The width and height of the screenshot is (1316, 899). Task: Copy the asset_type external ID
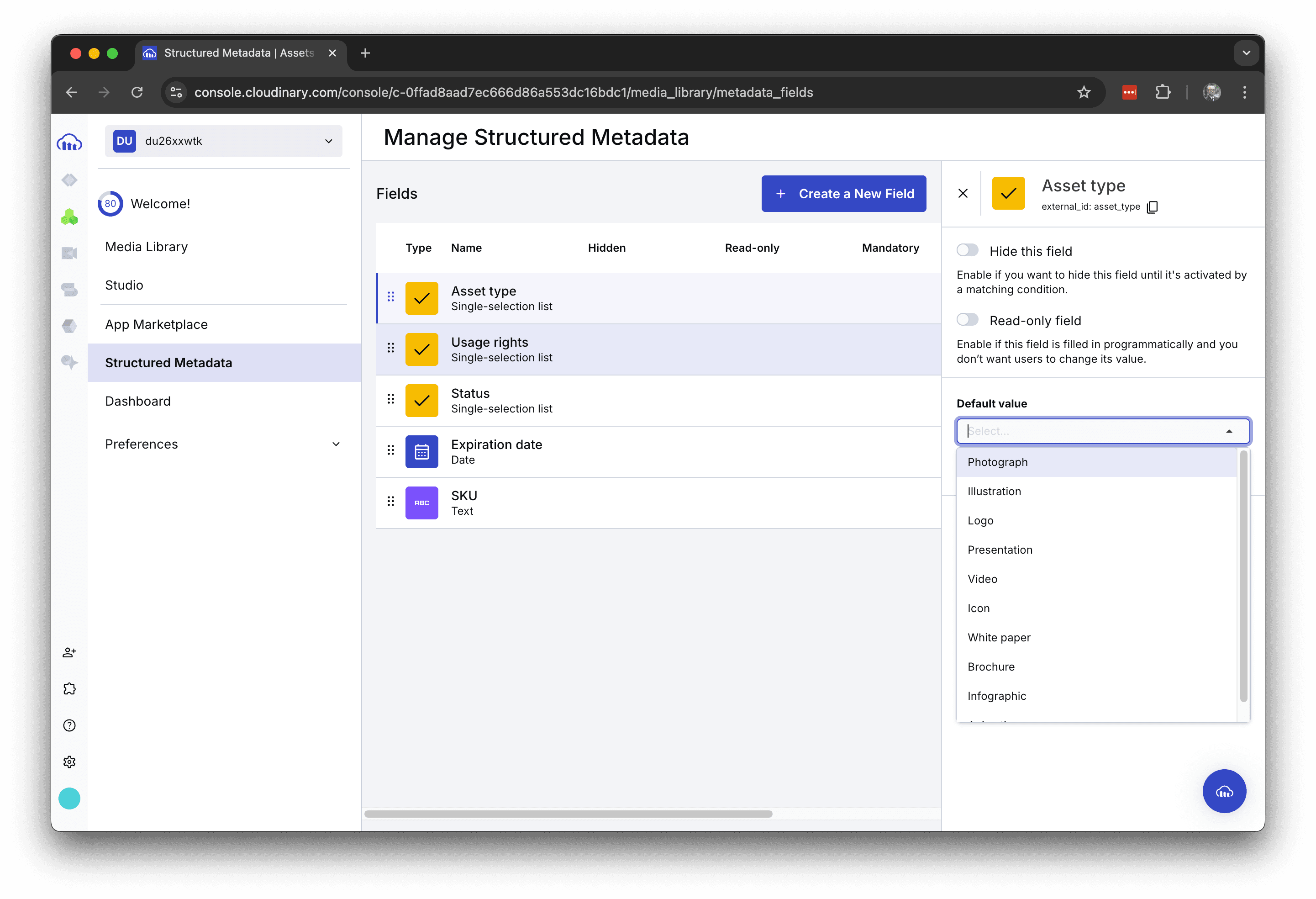pos(1152,207)
